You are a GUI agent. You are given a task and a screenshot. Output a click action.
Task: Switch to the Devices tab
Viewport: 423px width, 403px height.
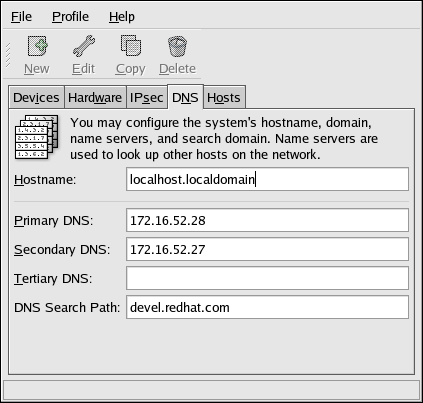[x=36, y=98]
